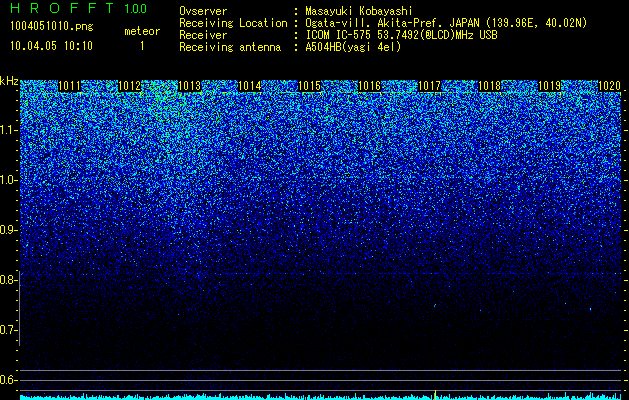The image size is (629, 400).
Task: Click the Receiving Location label
Action: (233, 23)
